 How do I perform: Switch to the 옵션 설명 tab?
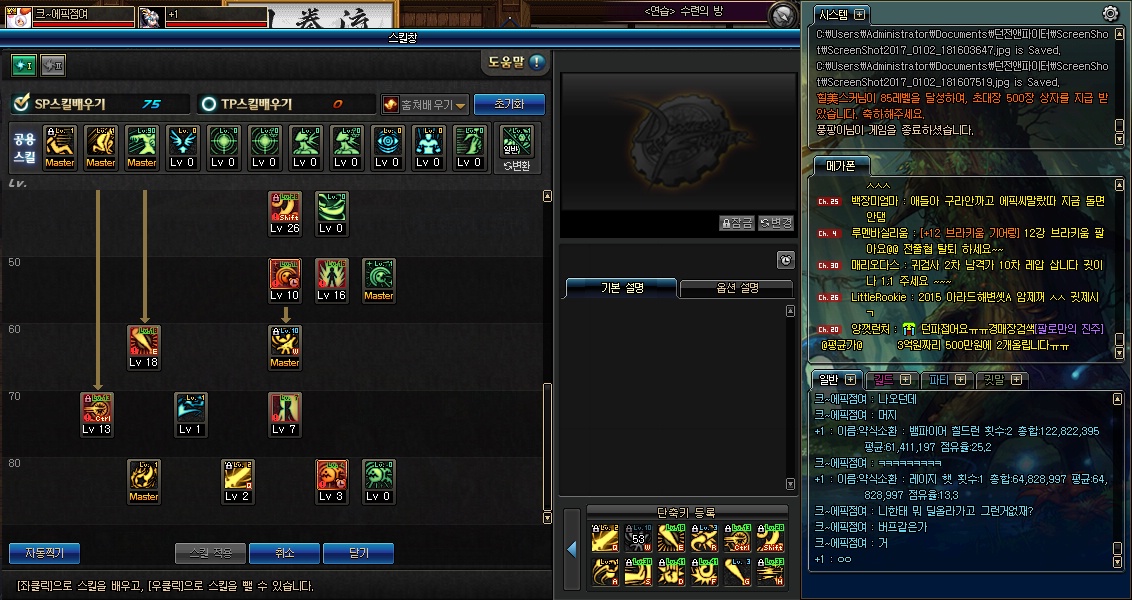click(x=737, y=287)
